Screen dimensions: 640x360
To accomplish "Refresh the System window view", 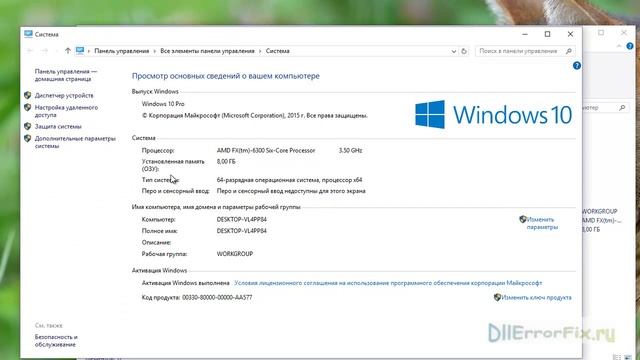I will point(464,51).
